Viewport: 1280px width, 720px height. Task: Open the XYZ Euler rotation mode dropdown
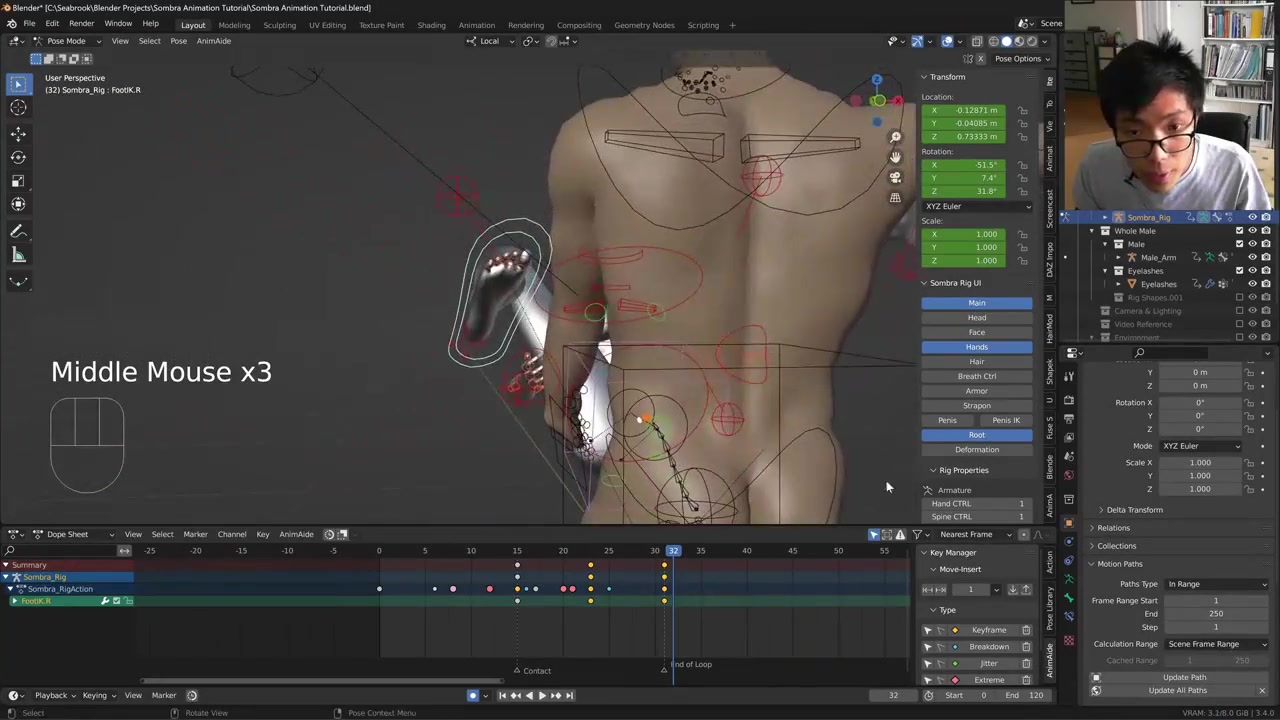976,206
